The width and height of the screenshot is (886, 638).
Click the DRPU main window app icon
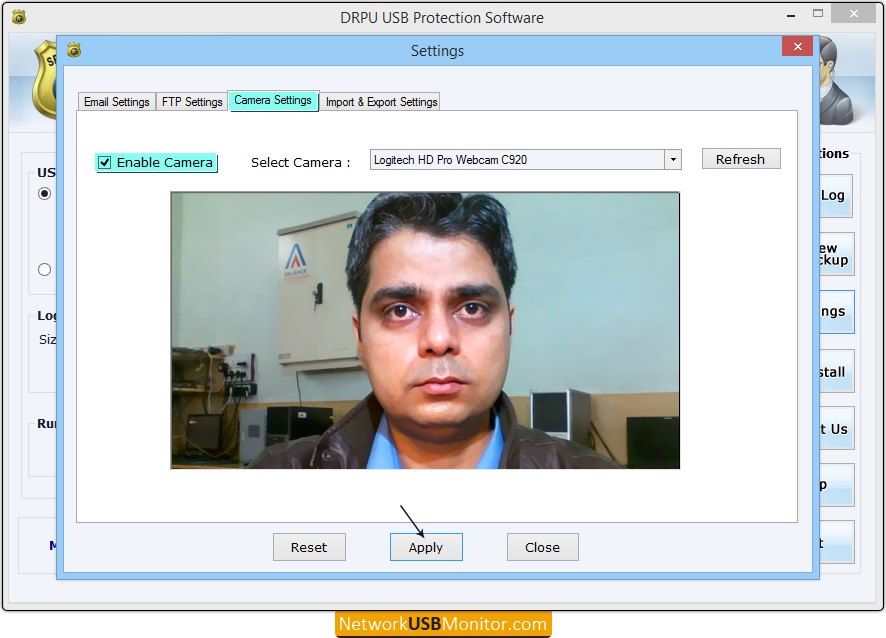coord(19,18)
